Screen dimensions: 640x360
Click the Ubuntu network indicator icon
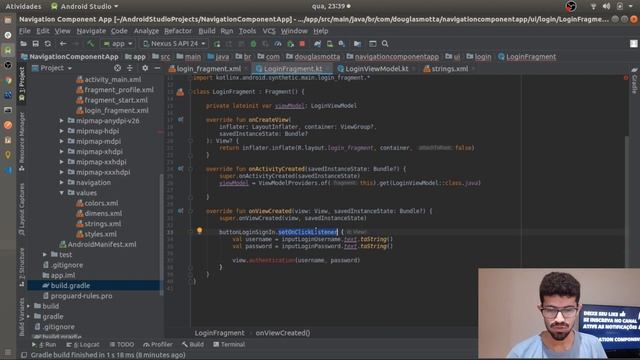[593, 6]
